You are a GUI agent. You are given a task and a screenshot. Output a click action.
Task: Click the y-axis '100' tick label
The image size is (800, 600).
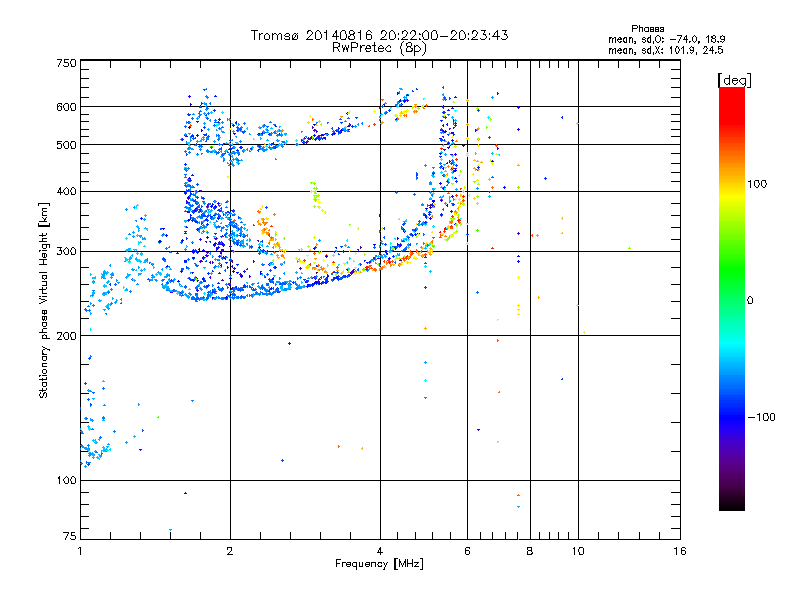[x=66, y=480]
